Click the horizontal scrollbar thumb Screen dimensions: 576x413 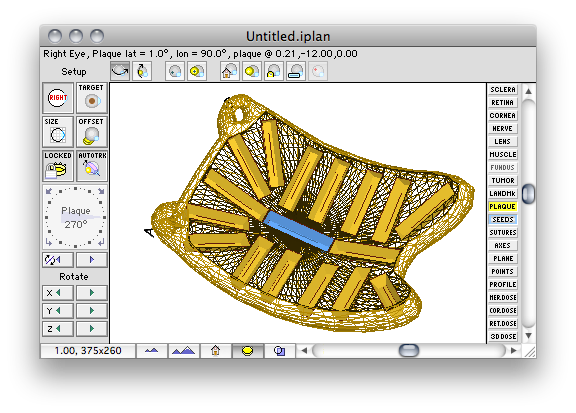click(x=409, y=351)
